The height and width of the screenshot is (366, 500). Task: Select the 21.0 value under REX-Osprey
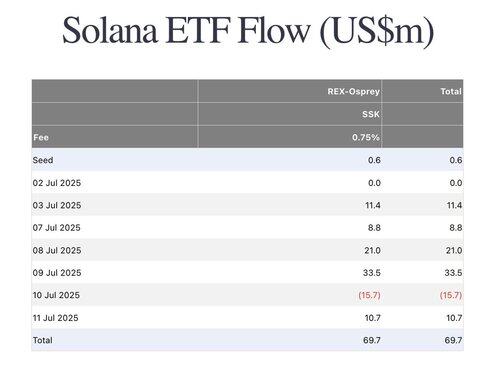(372, 250)
